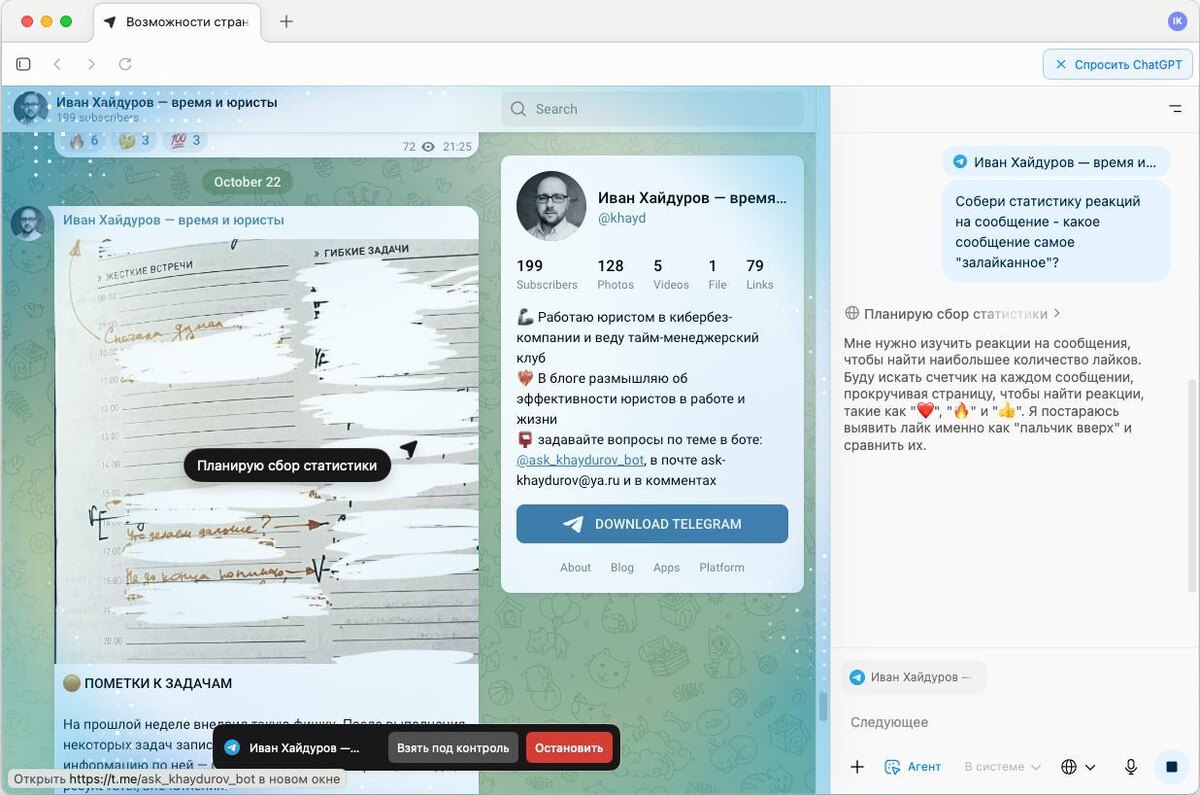Open the IK profile avatar
The image size is (1200, 795).
pyautogui.click(x=1176, y=21)
